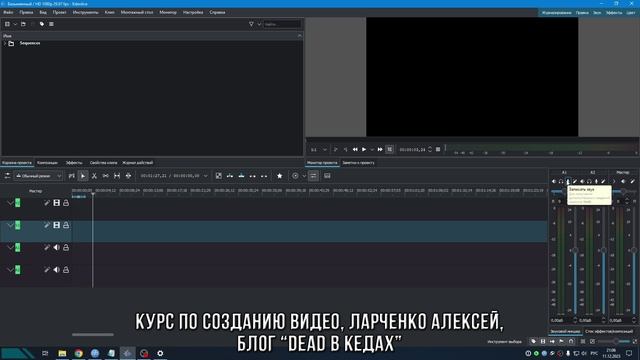Open the 'Инструменты' menu
Image resolution: width=640 pixels, height=360 pixels.
click(85, 12)
